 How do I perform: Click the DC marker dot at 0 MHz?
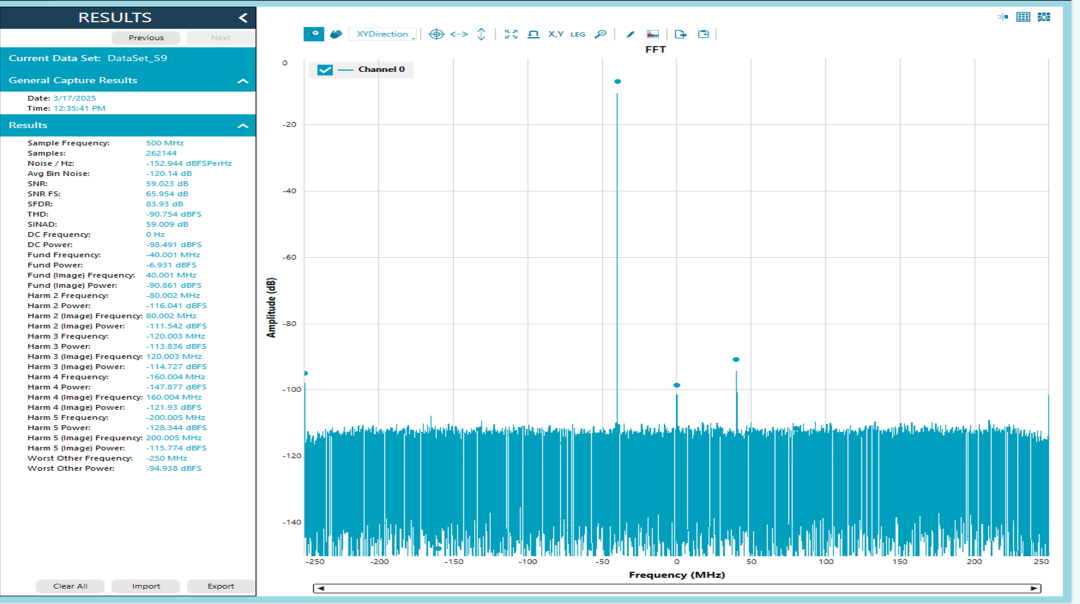tap(676, 385)
